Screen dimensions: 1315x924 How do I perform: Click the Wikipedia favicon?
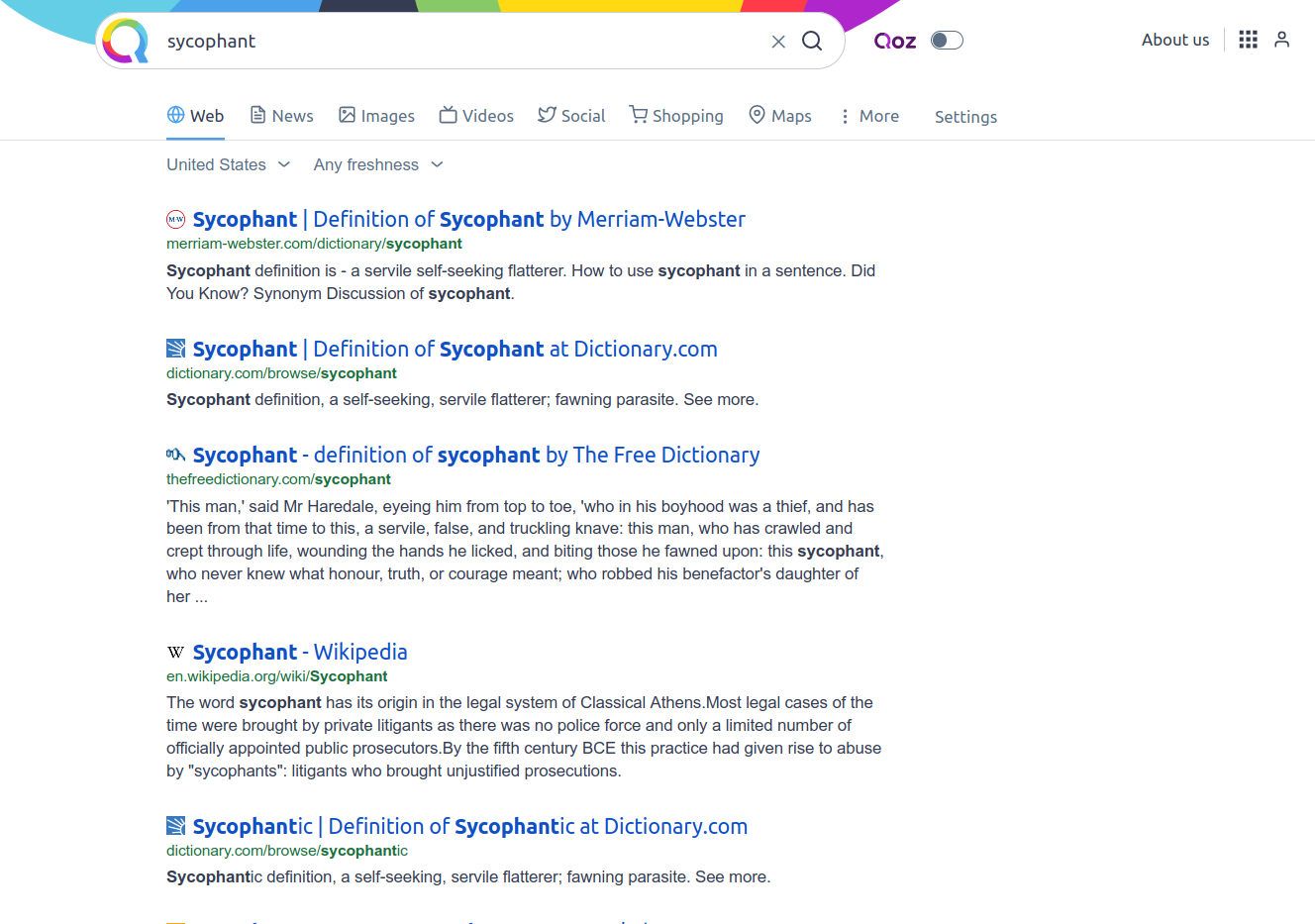tap(175, 652)
